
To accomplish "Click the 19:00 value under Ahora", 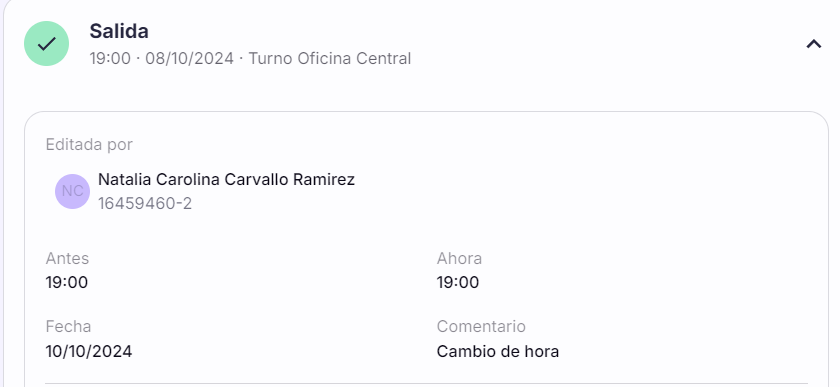I will click(x=458, y=282).
